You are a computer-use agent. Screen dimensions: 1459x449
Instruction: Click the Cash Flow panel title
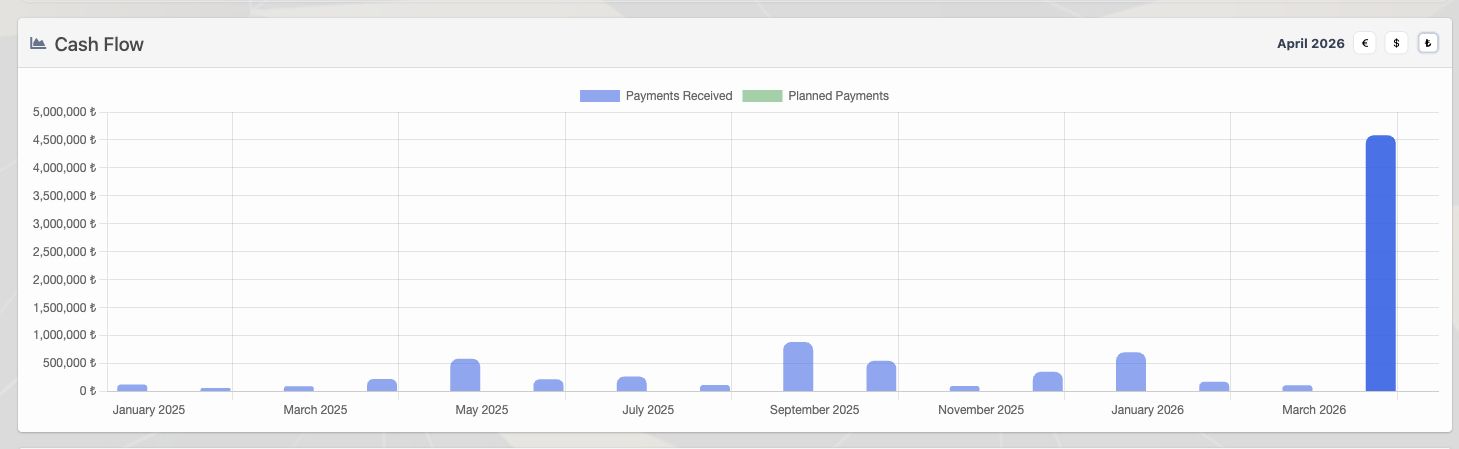(99, 44)
